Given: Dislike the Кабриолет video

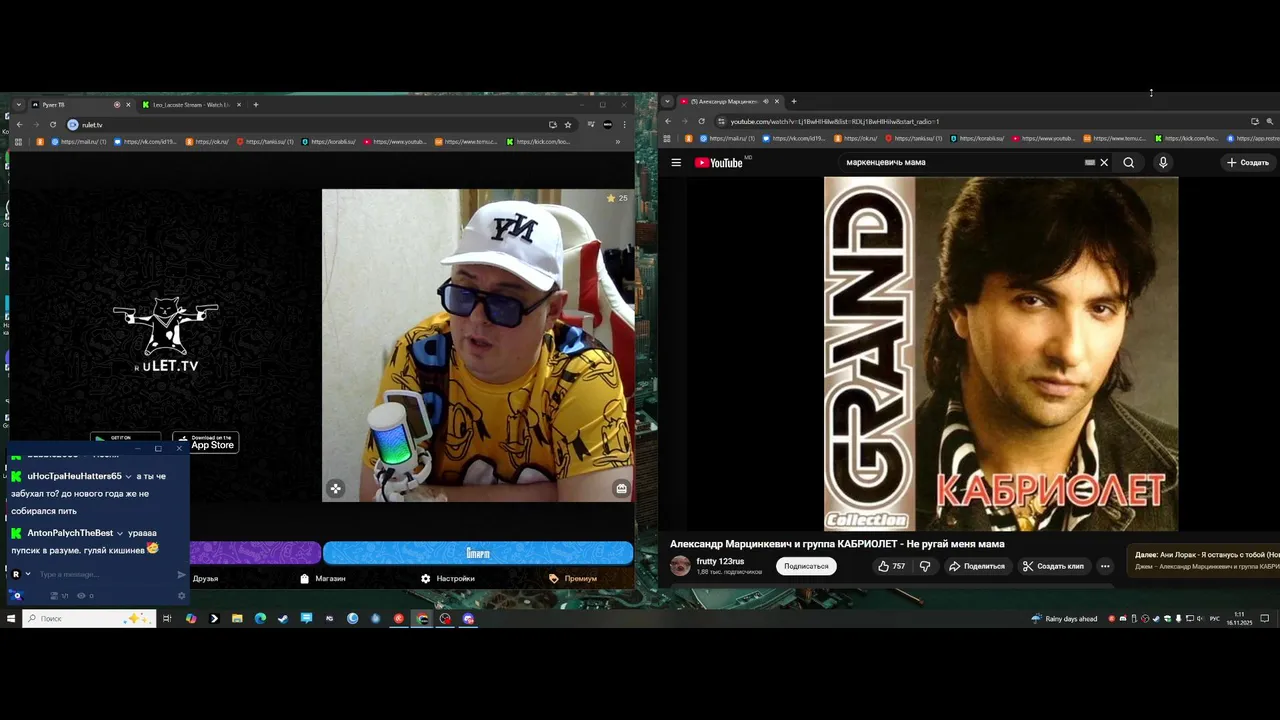Looking at the screenshot, I should (x=924, y=566).
